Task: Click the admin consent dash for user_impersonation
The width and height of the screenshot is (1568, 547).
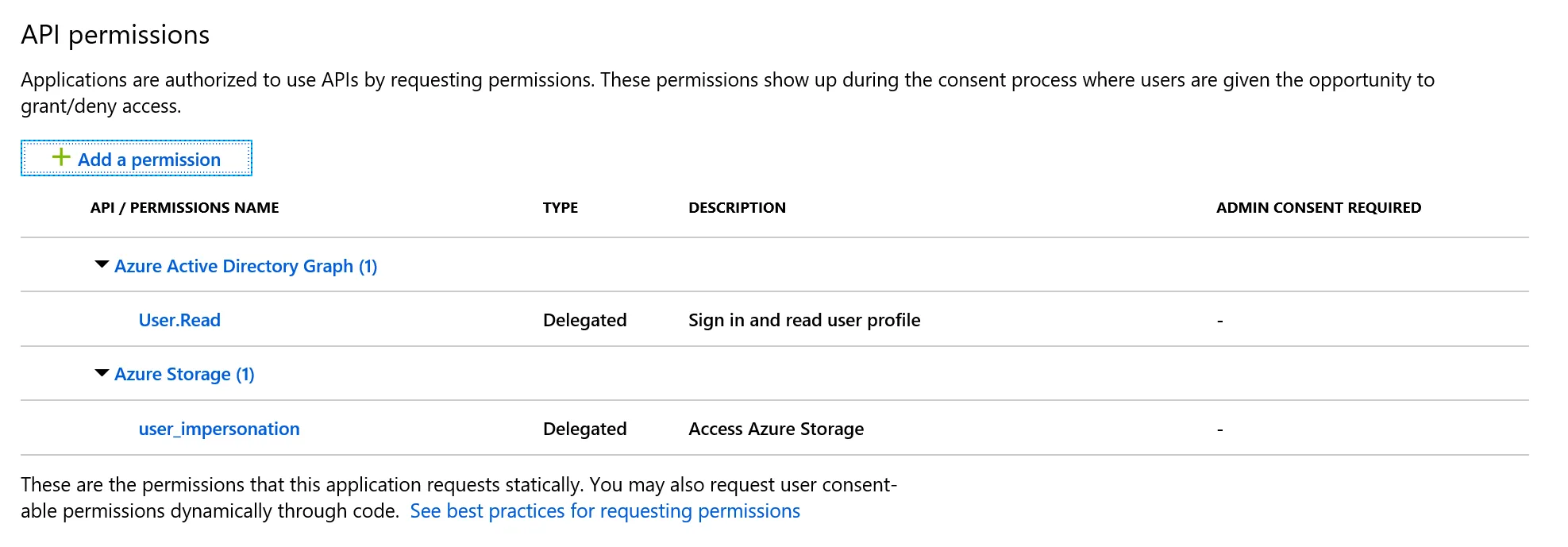Action: [1219, 430]
